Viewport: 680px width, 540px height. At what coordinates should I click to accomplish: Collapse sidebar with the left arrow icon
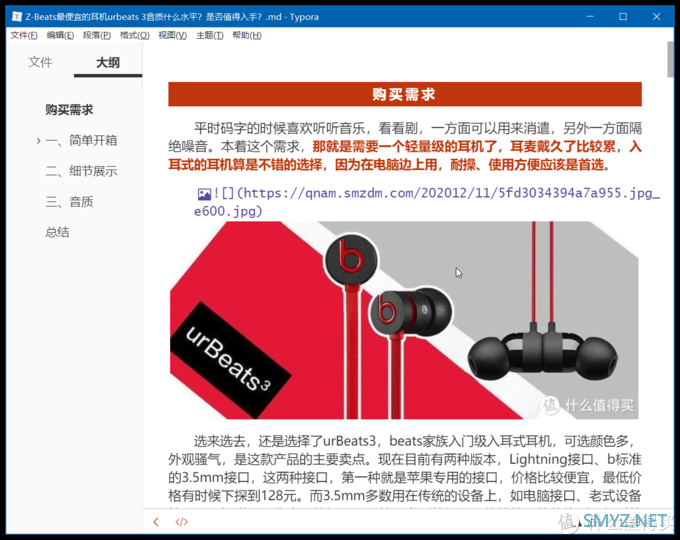[x=156, y=522]
